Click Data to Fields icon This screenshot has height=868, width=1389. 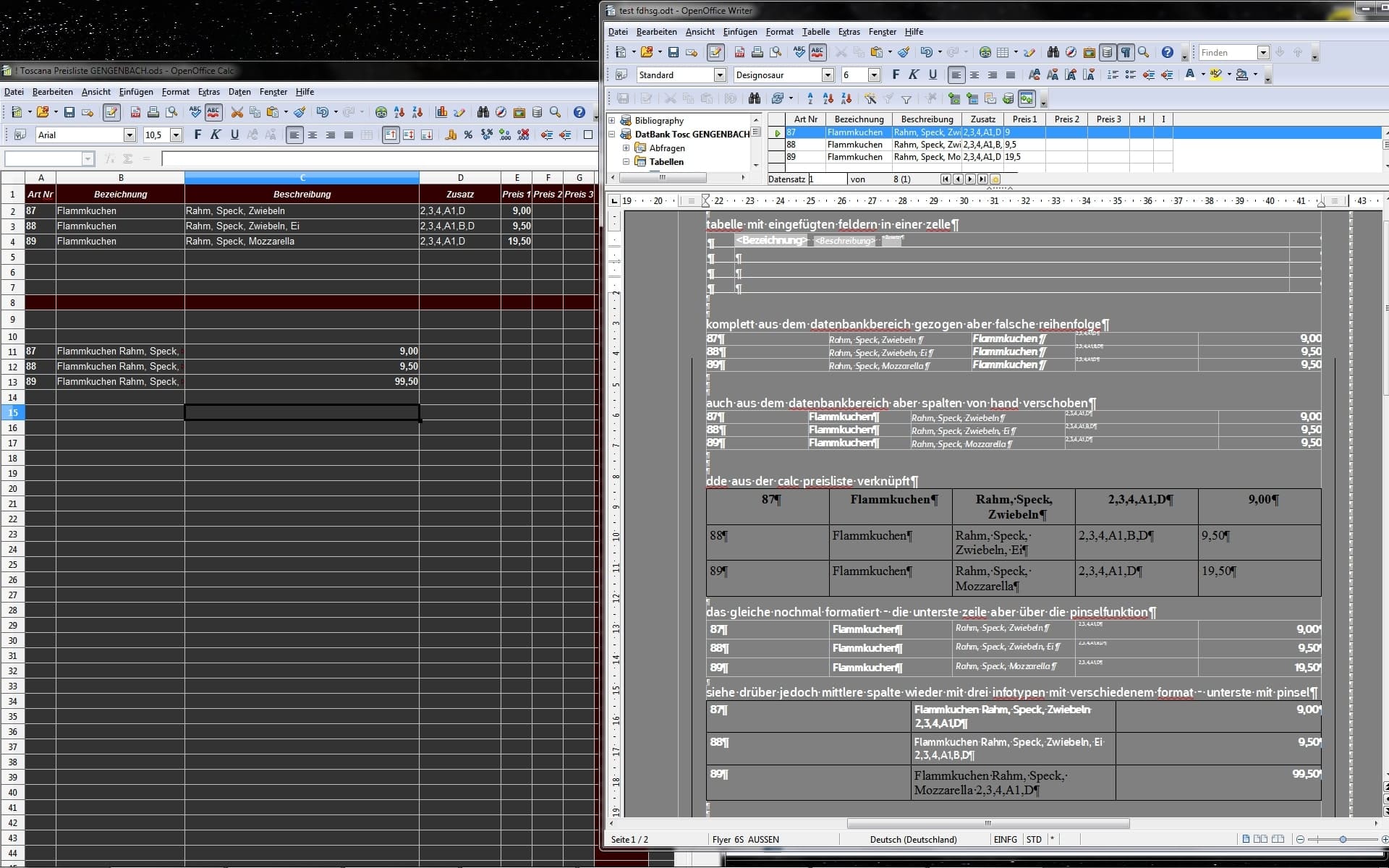(972, 99)
